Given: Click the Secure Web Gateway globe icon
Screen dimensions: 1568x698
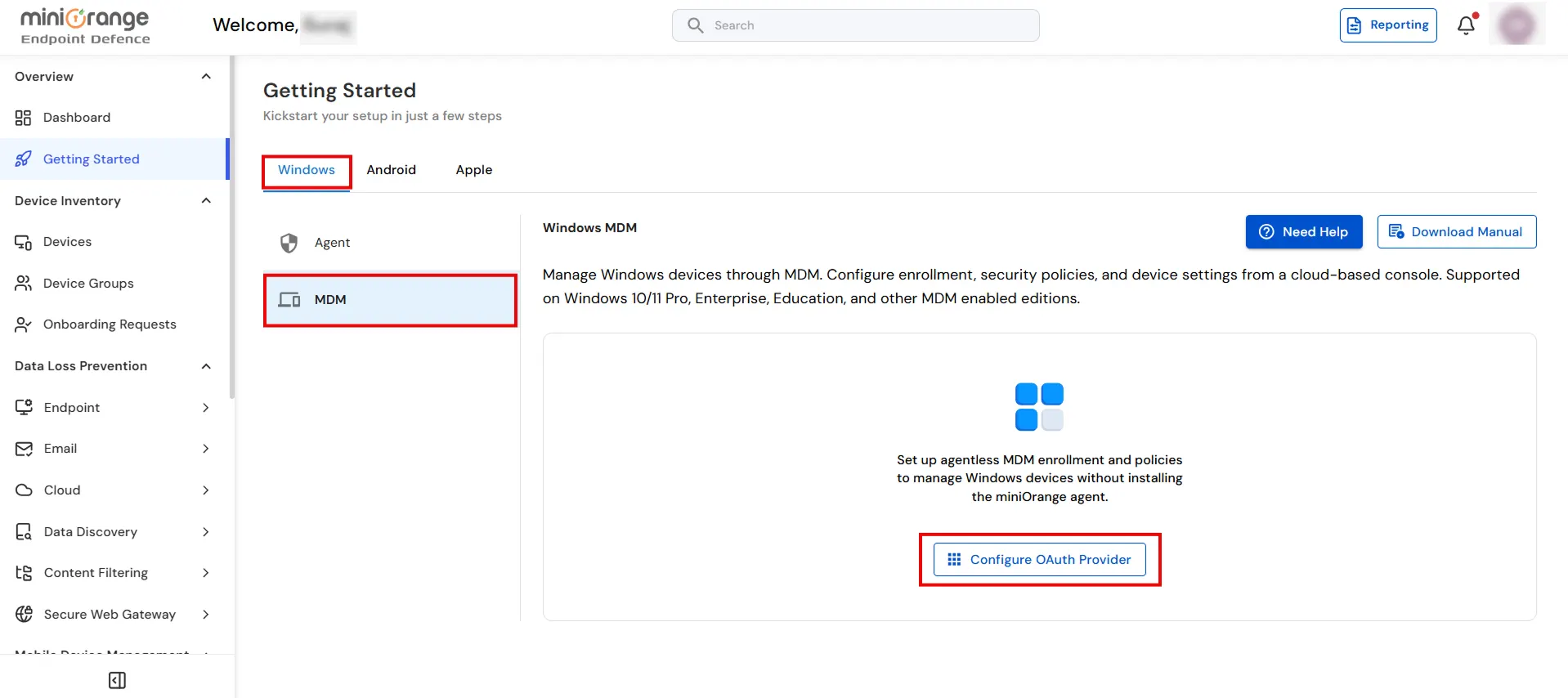Looking at the screenshot, I should coord(24,615).
